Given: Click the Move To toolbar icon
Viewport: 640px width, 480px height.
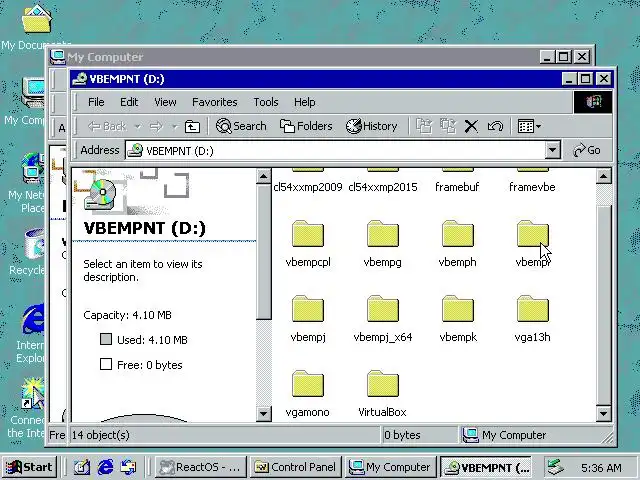Looking at the screenshot, I should (424, 126).
